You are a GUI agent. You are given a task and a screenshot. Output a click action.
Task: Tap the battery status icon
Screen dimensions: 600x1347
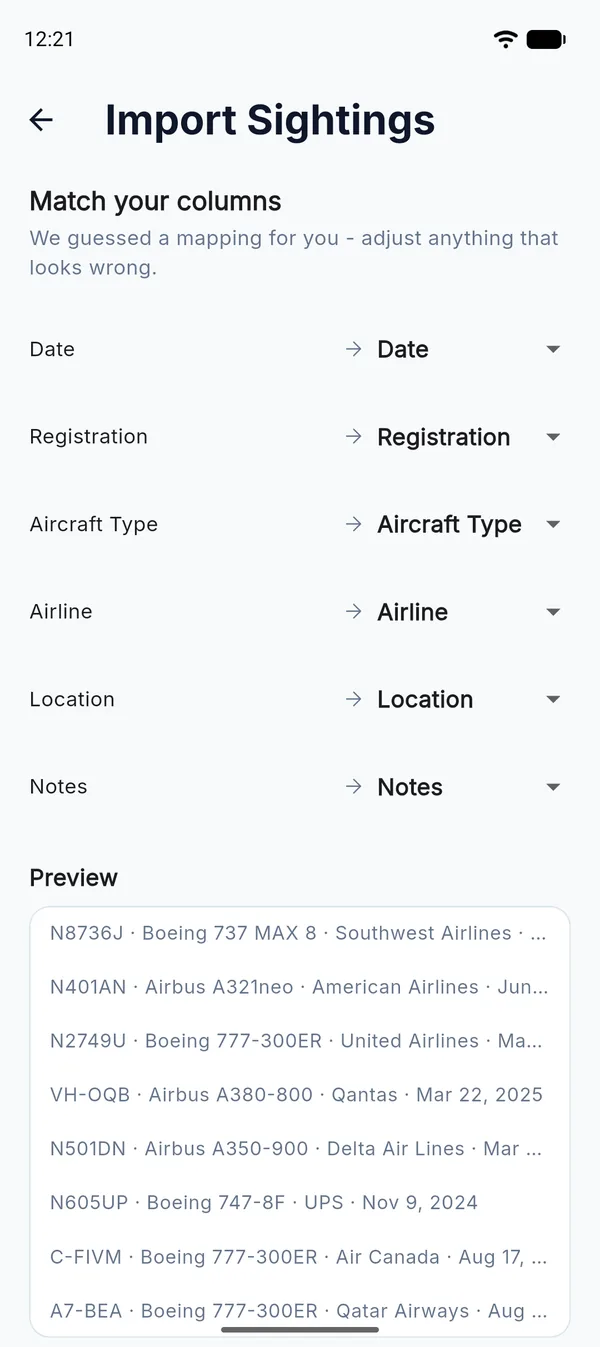pyautogui.click(x=546, y=39)
